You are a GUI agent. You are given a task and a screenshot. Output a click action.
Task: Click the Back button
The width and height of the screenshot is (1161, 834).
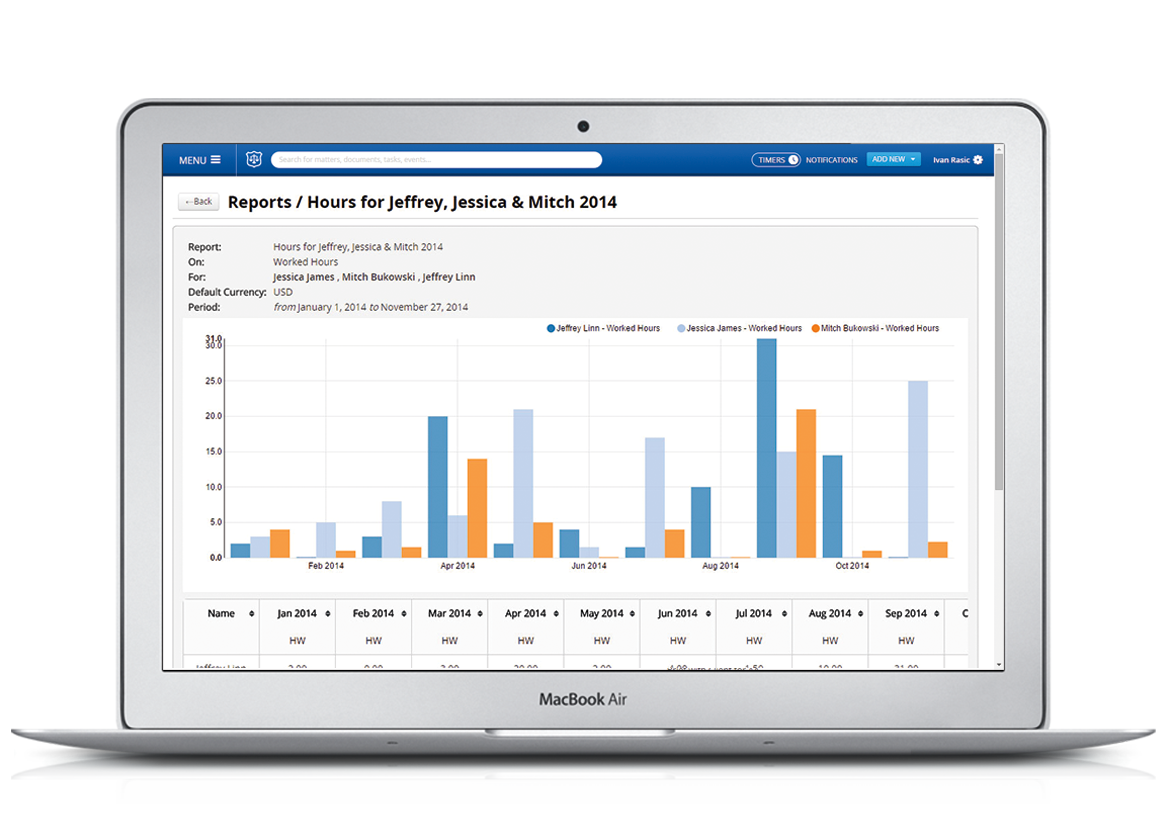pyautogui.click(x=199, y=202)
